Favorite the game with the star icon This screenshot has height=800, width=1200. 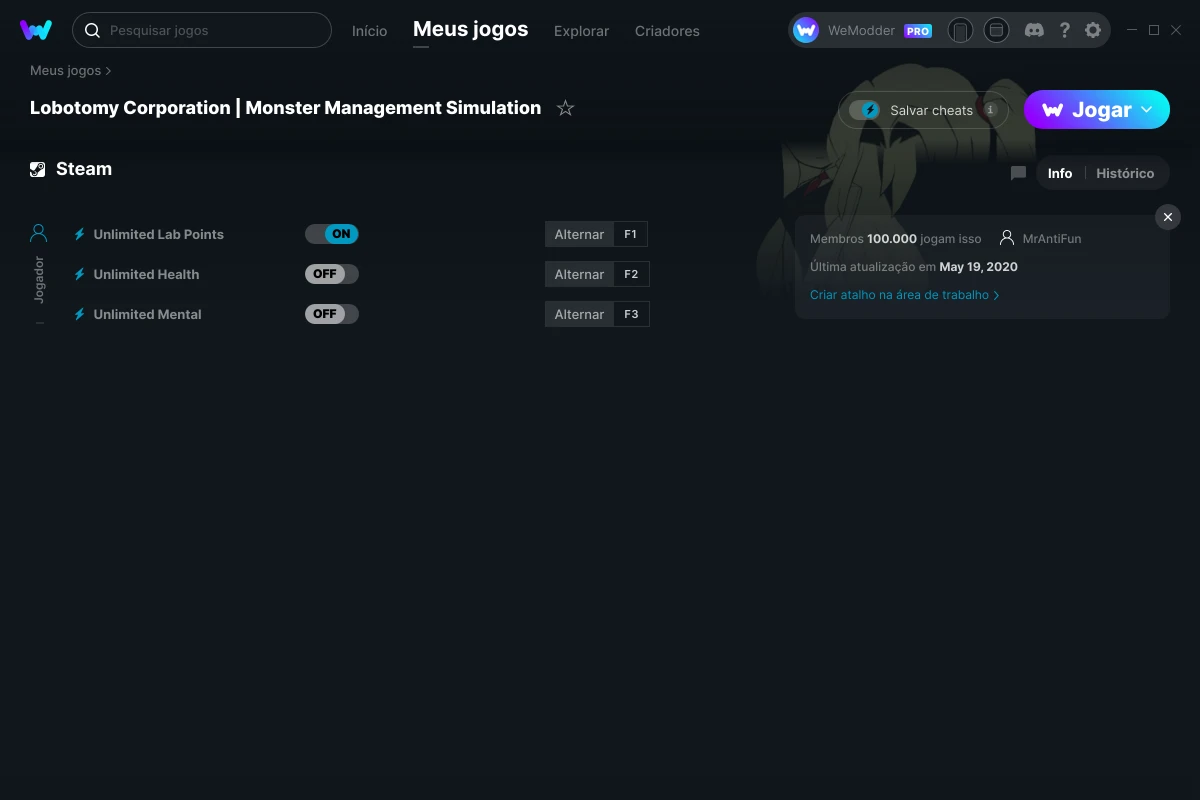tap(565, 108)
